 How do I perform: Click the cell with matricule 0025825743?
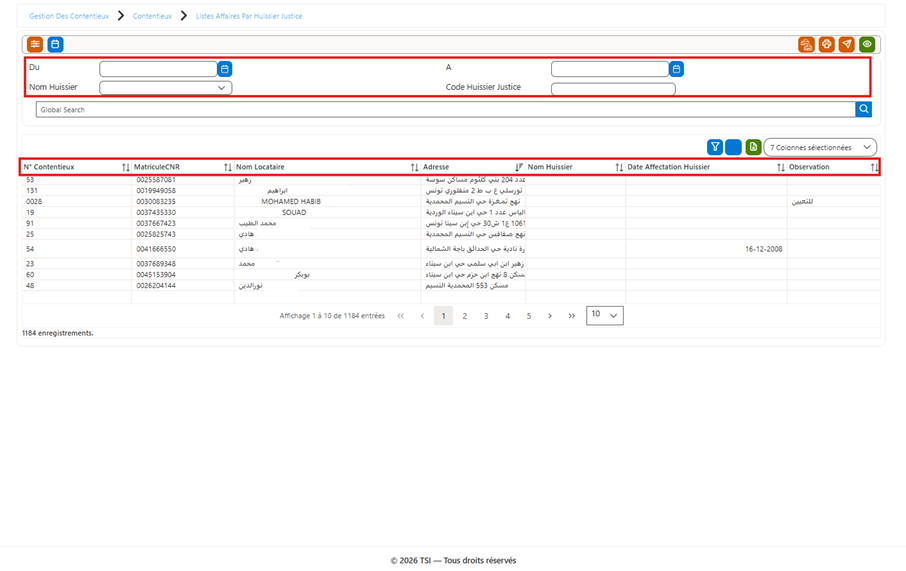coord(183,234)
